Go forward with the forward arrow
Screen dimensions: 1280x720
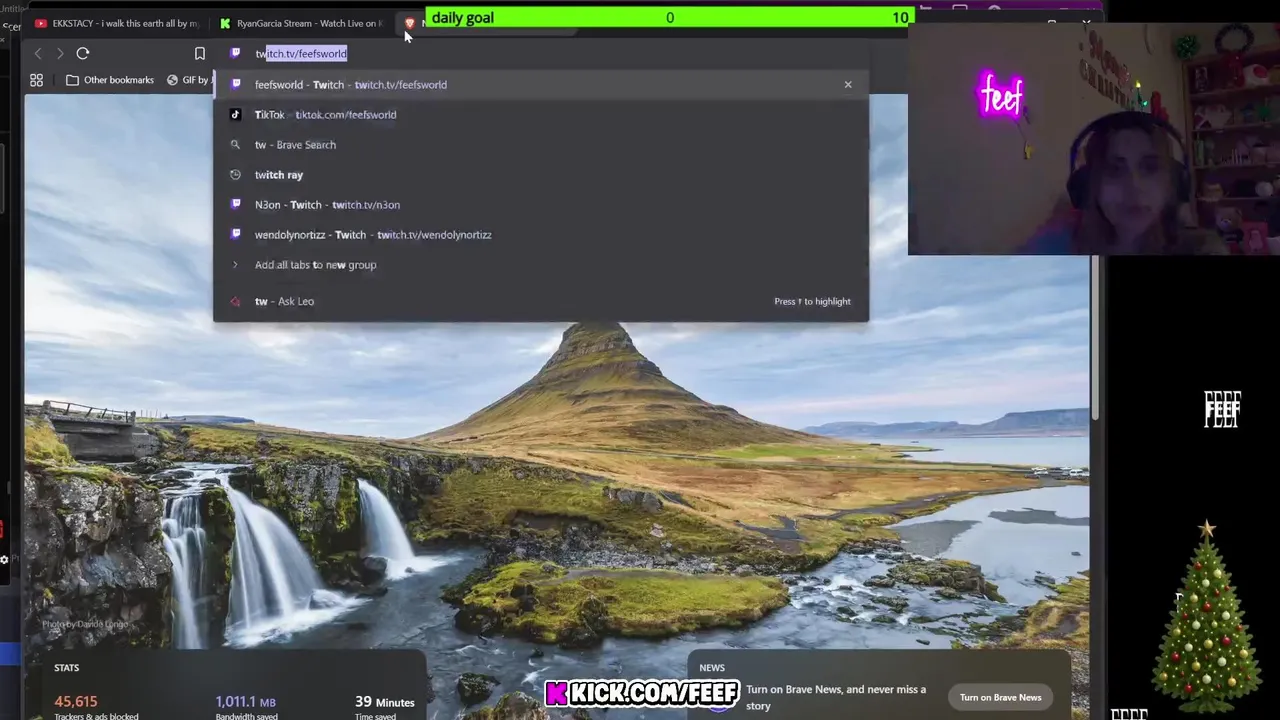pos(60,53)
